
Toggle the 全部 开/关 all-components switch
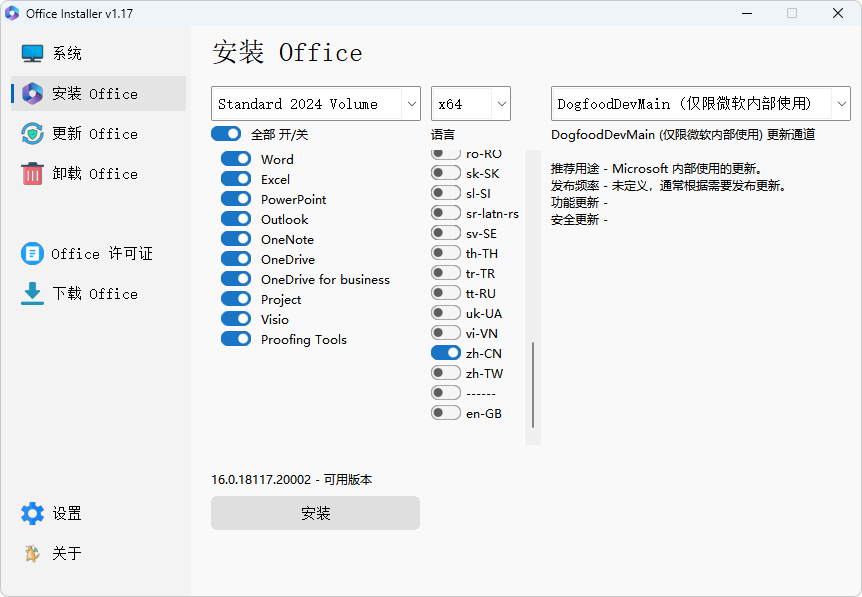coord(226,133)
